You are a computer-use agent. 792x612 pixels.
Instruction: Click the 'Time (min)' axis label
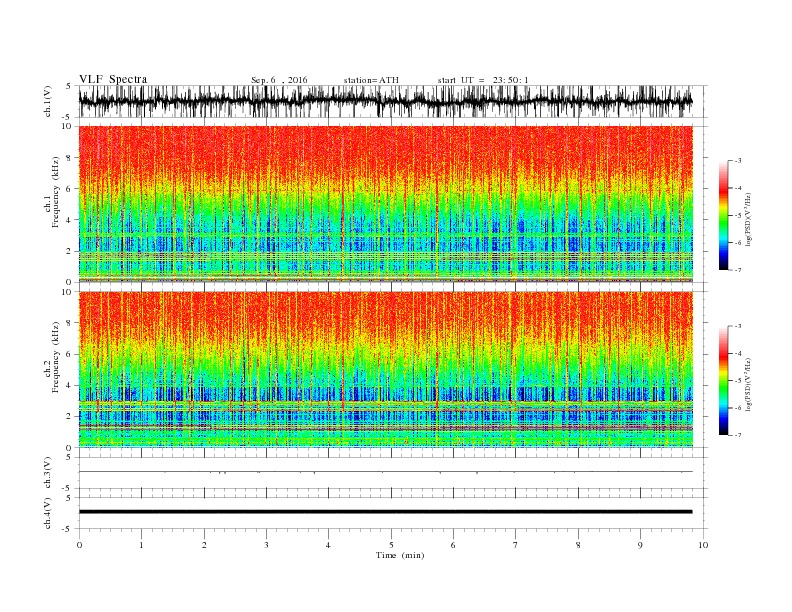tap(400, 555)
